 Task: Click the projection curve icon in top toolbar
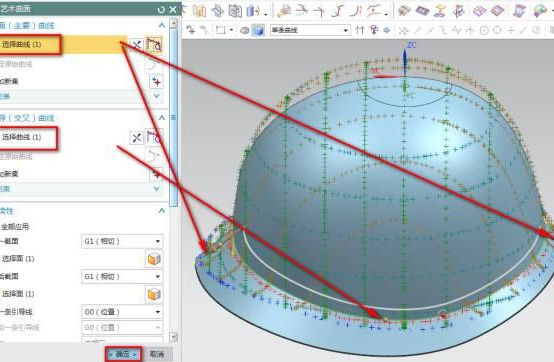pos(284,11)
